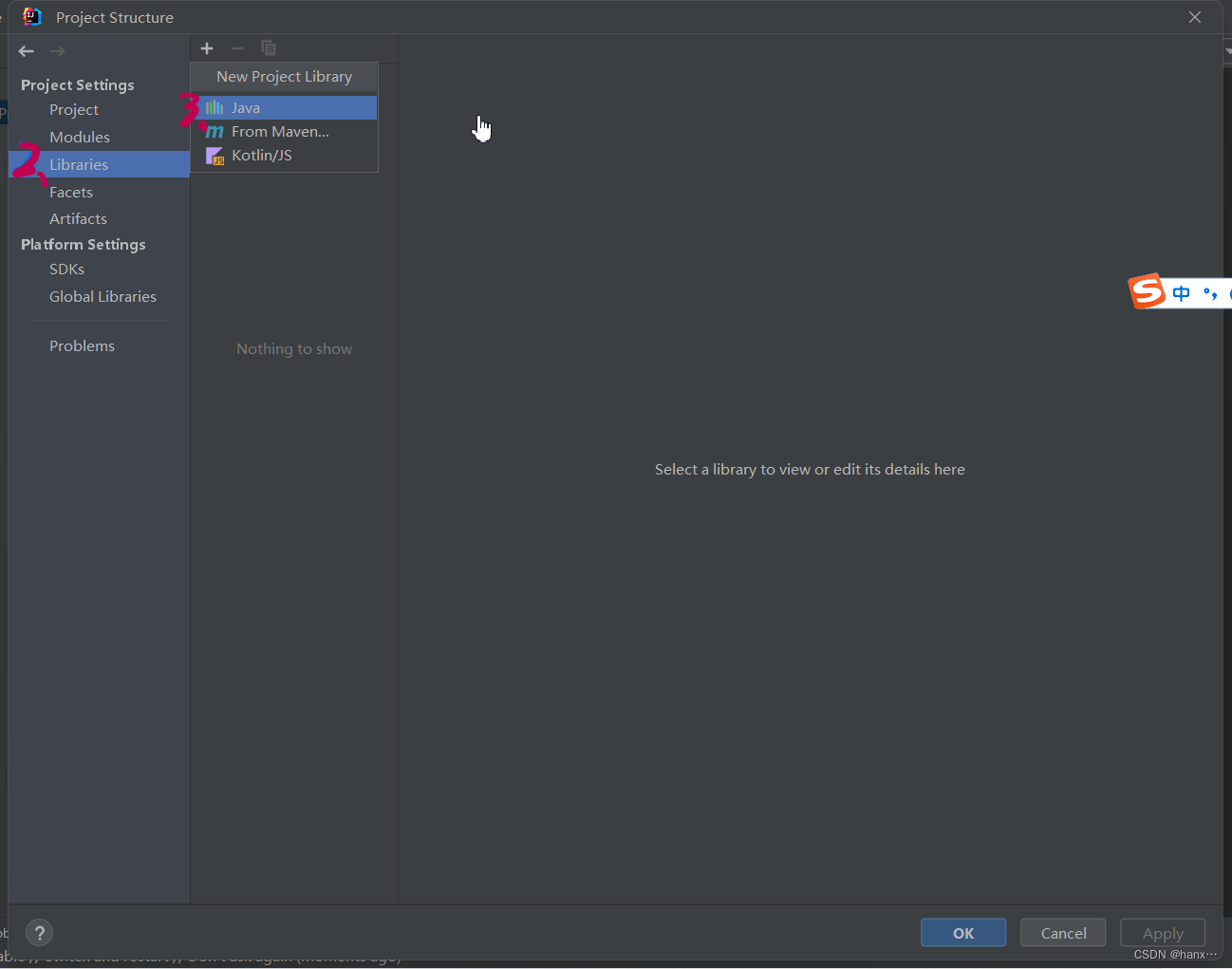Click the back navigation arrow
Screen dimensions: 1232x969
coord(26,51)
